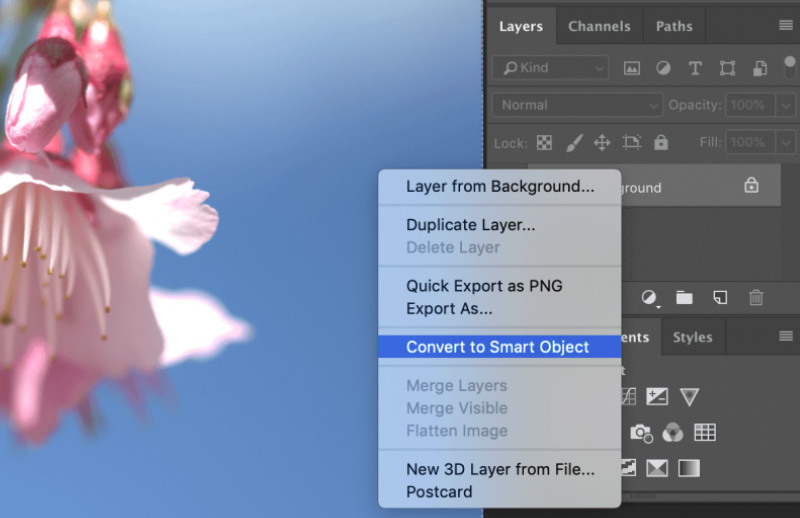The height and width of the screenshot is (518, 800).
Task: Toggle lock transparent pixels
Action: click(544, 143)
